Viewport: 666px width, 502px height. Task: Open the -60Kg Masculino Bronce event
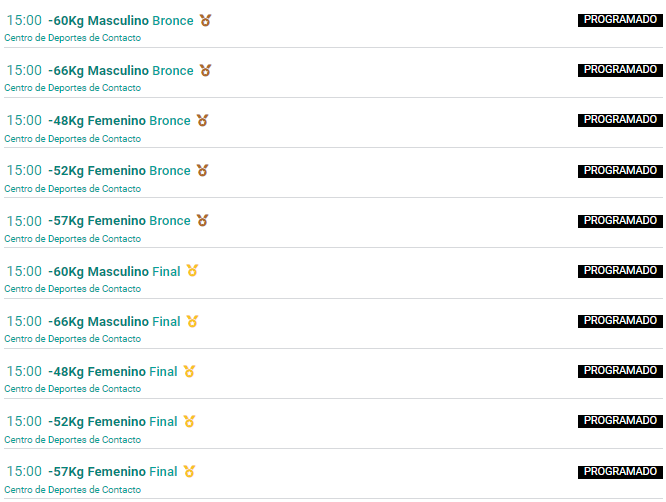click(x=121, y=21)
